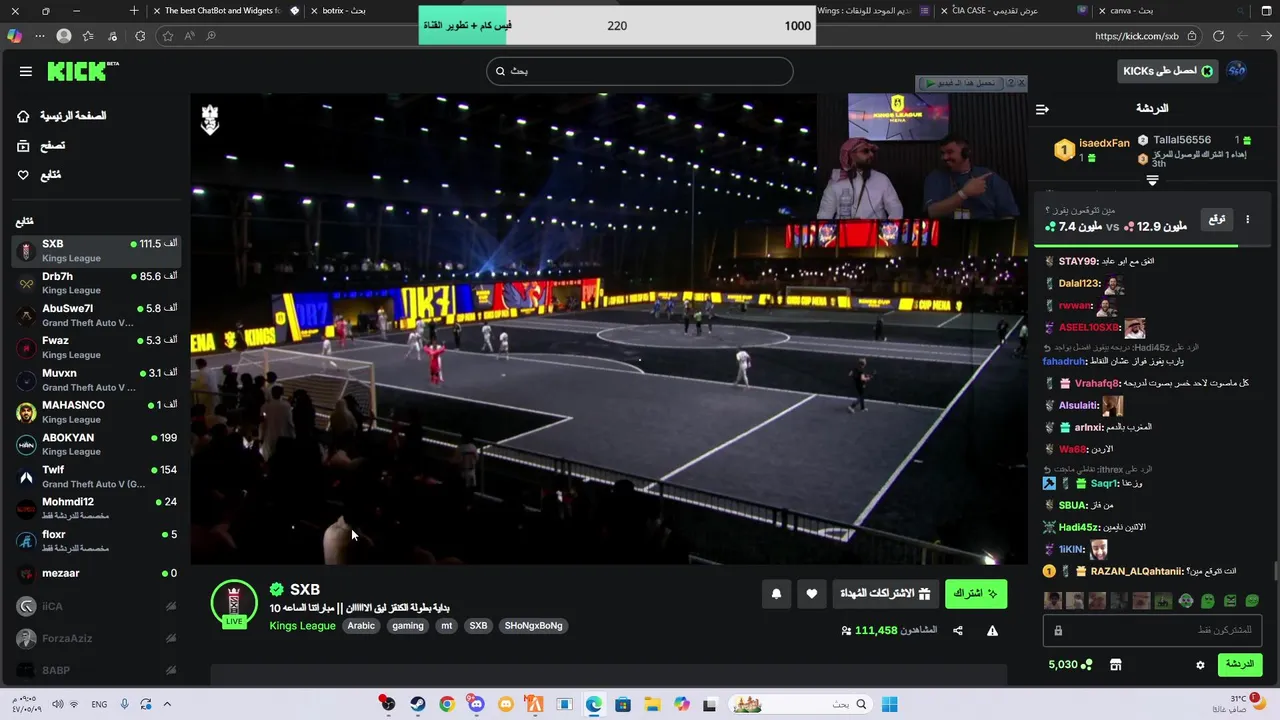Click the green Chat (الدردشة) send button

[x=1239, y=664]
